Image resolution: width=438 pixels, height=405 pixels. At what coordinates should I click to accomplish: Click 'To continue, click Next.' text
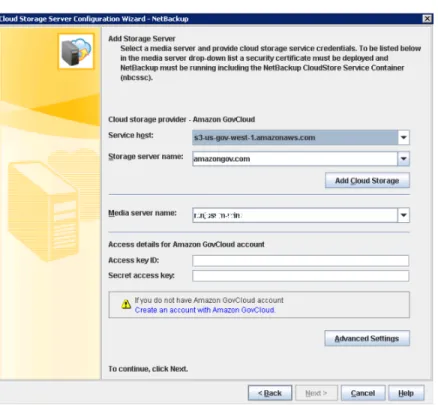click(x=148, y=369)
